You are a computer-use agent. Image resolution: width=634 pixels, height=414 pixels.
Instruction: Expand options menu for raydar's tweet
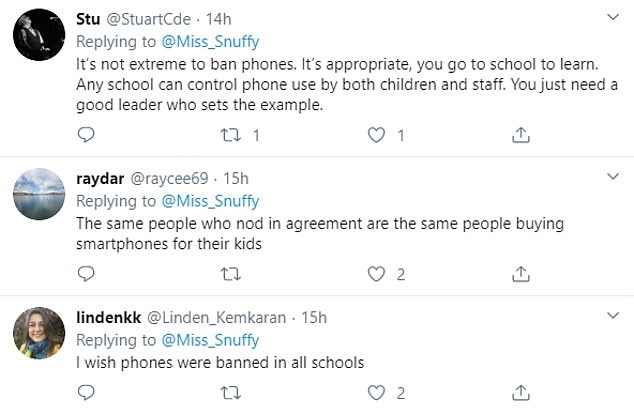point(613,177)
